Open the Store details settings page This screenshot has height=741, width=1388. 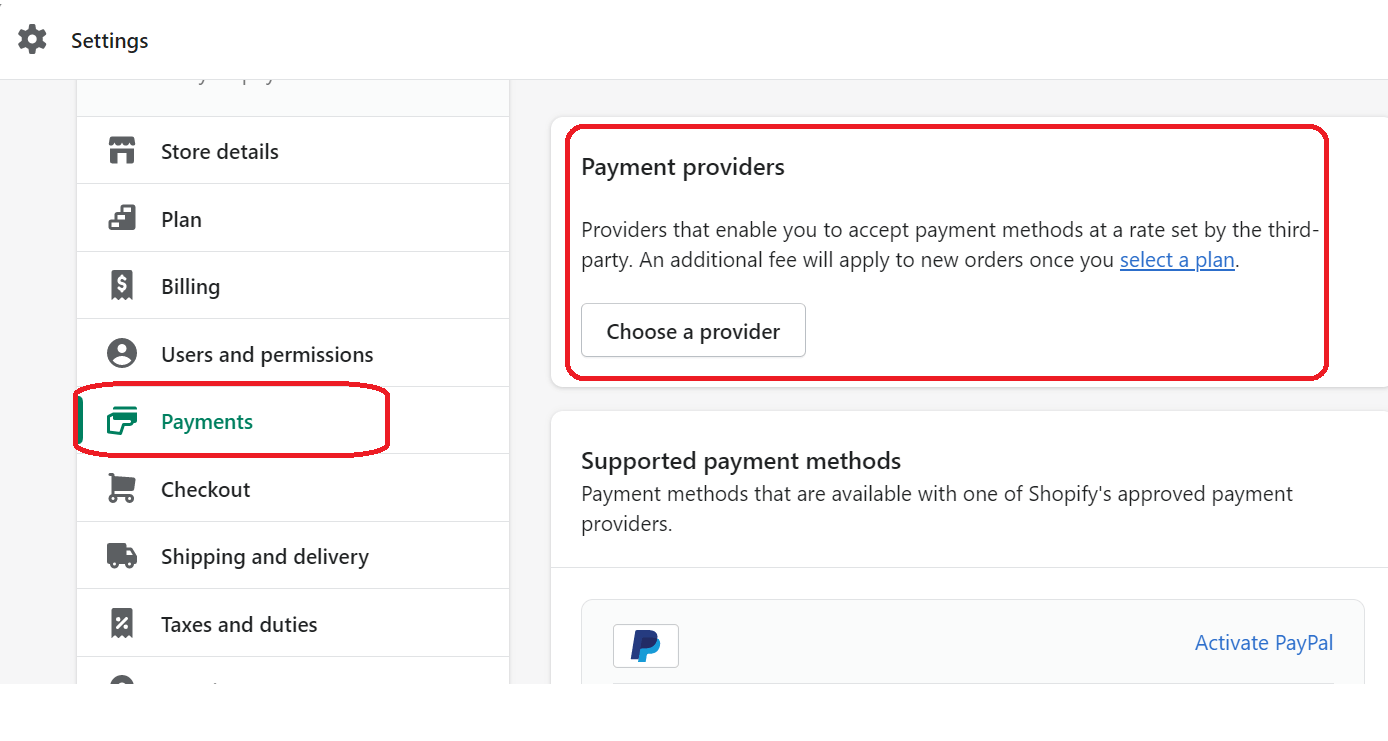pos(220,150)
